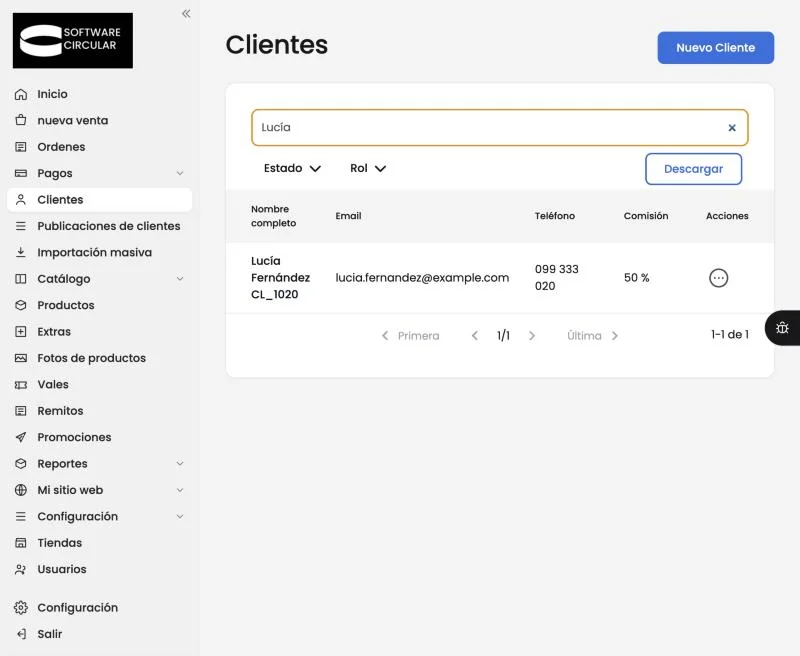The width and height of the screenshot is (800, 656).
Task: Click the Mi sitio web globe icon
Action: pyautogui.click(x=21, y=490)
